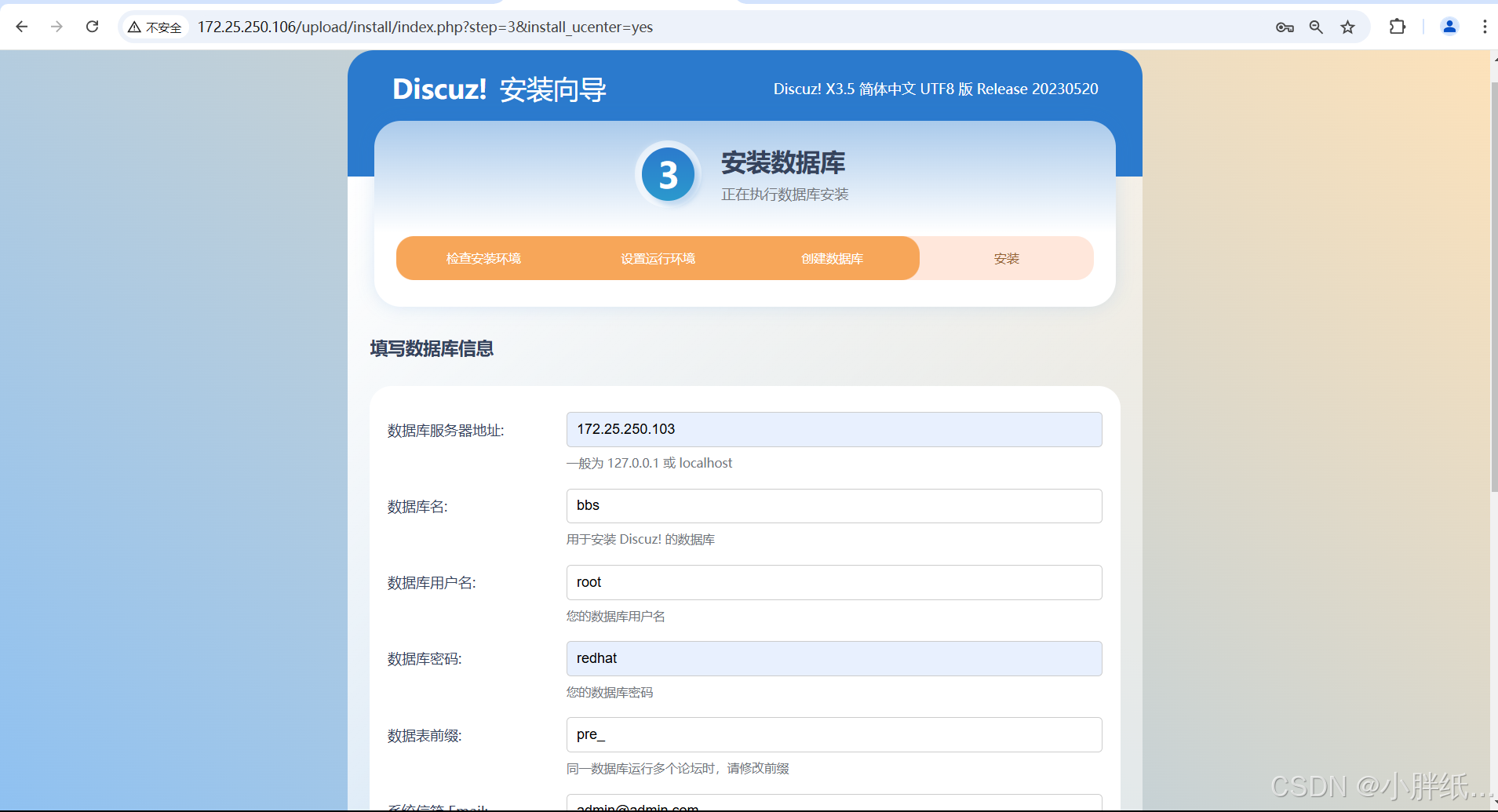Open the 不安全 site security warning
Viewport: 1498px width, 812px height.
click(x=155, y=27)
